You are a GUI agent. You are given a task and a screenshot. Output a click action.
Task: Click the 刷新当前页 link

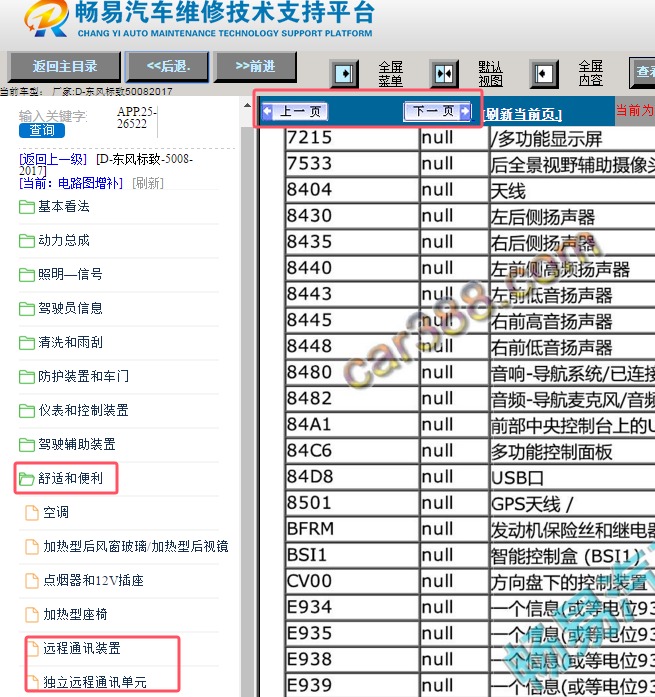pos(523,115)
